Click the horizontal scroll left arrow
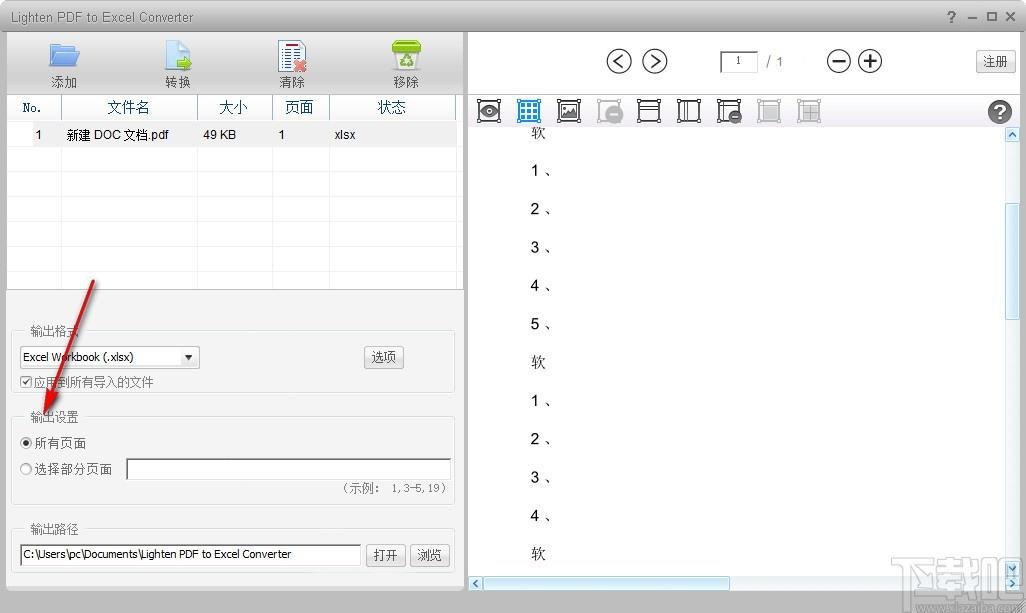The image size is (1026, 613). pyautogui.click(x=476, y=583)
